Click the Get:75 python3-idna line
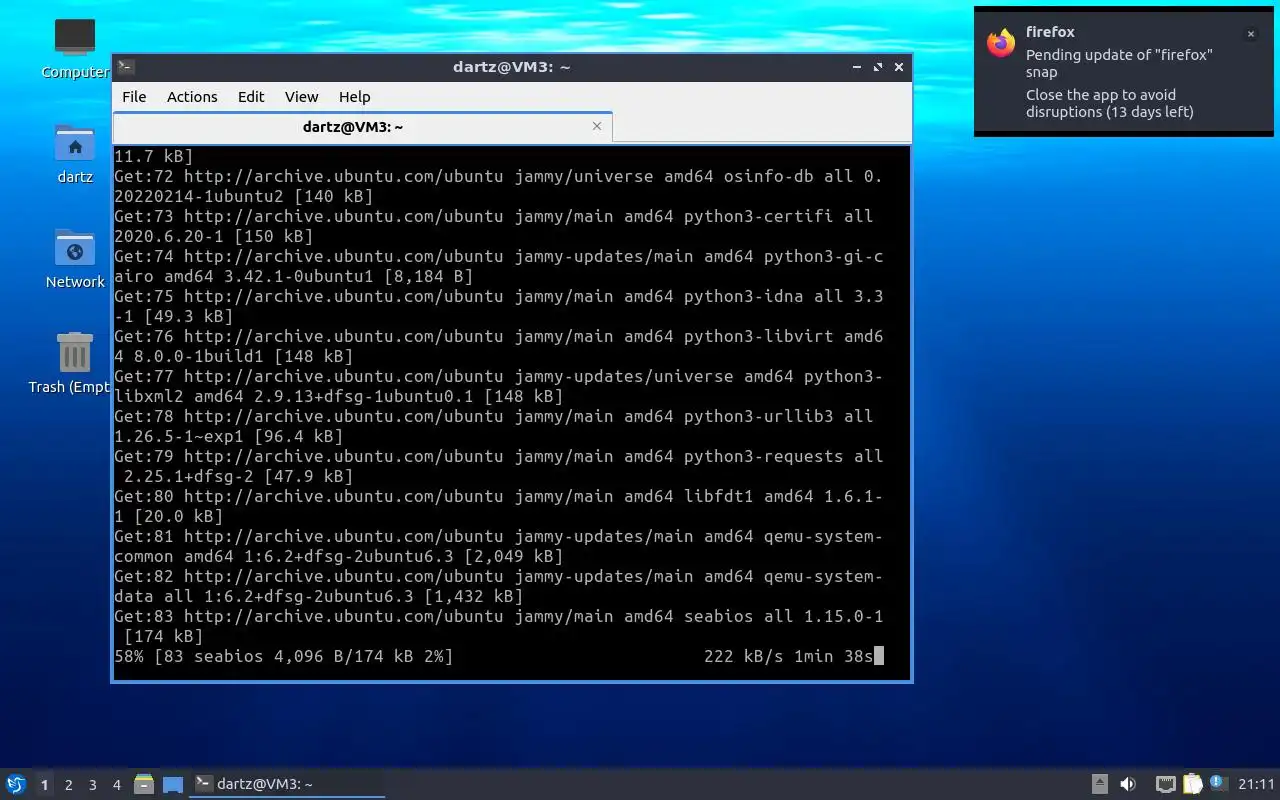 tap(498, 306)
